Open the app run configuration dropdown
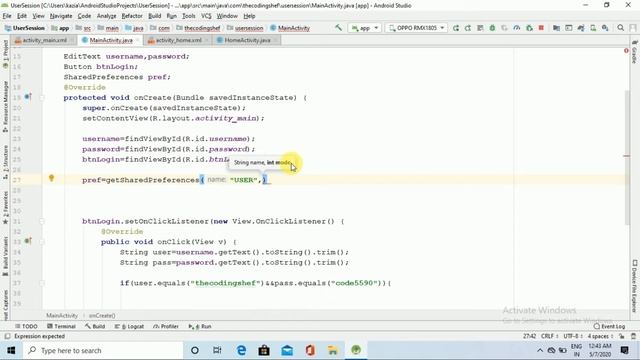The height and width of the screenshot is (360, 640). pyautogui.click(x=364, y=28)
